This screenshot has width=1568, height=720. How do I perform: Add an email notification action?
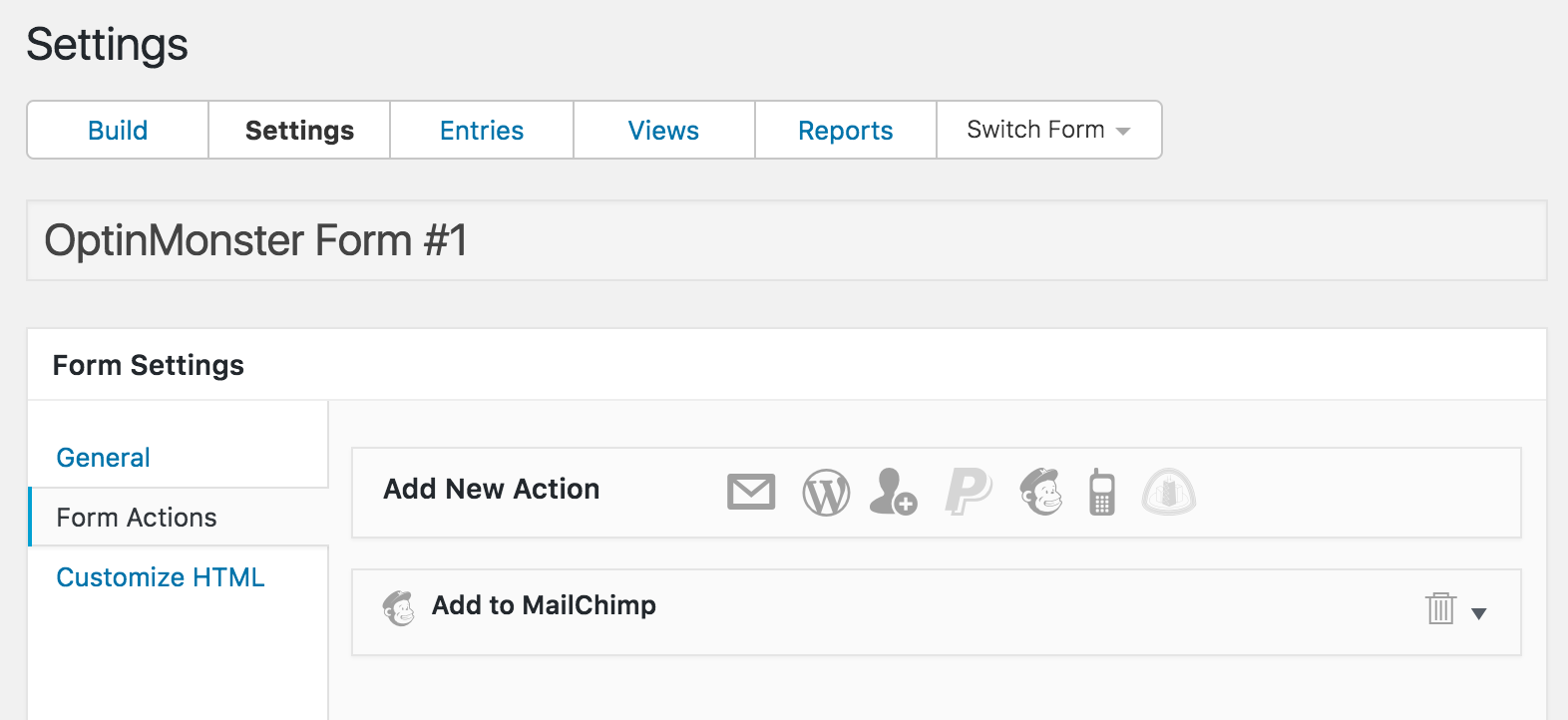point(751,492)
